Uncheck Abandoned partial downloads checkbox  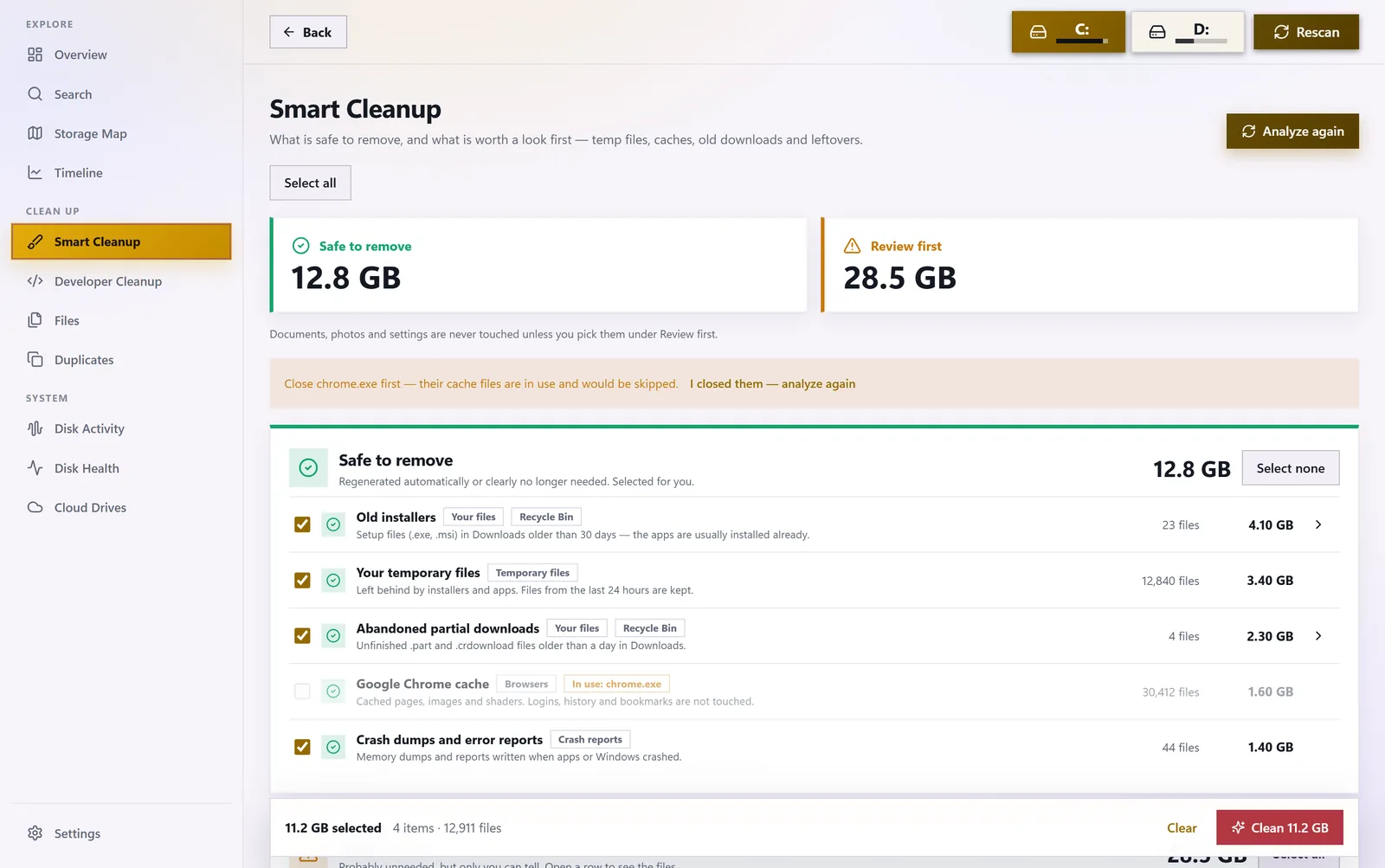click(302, 636)
